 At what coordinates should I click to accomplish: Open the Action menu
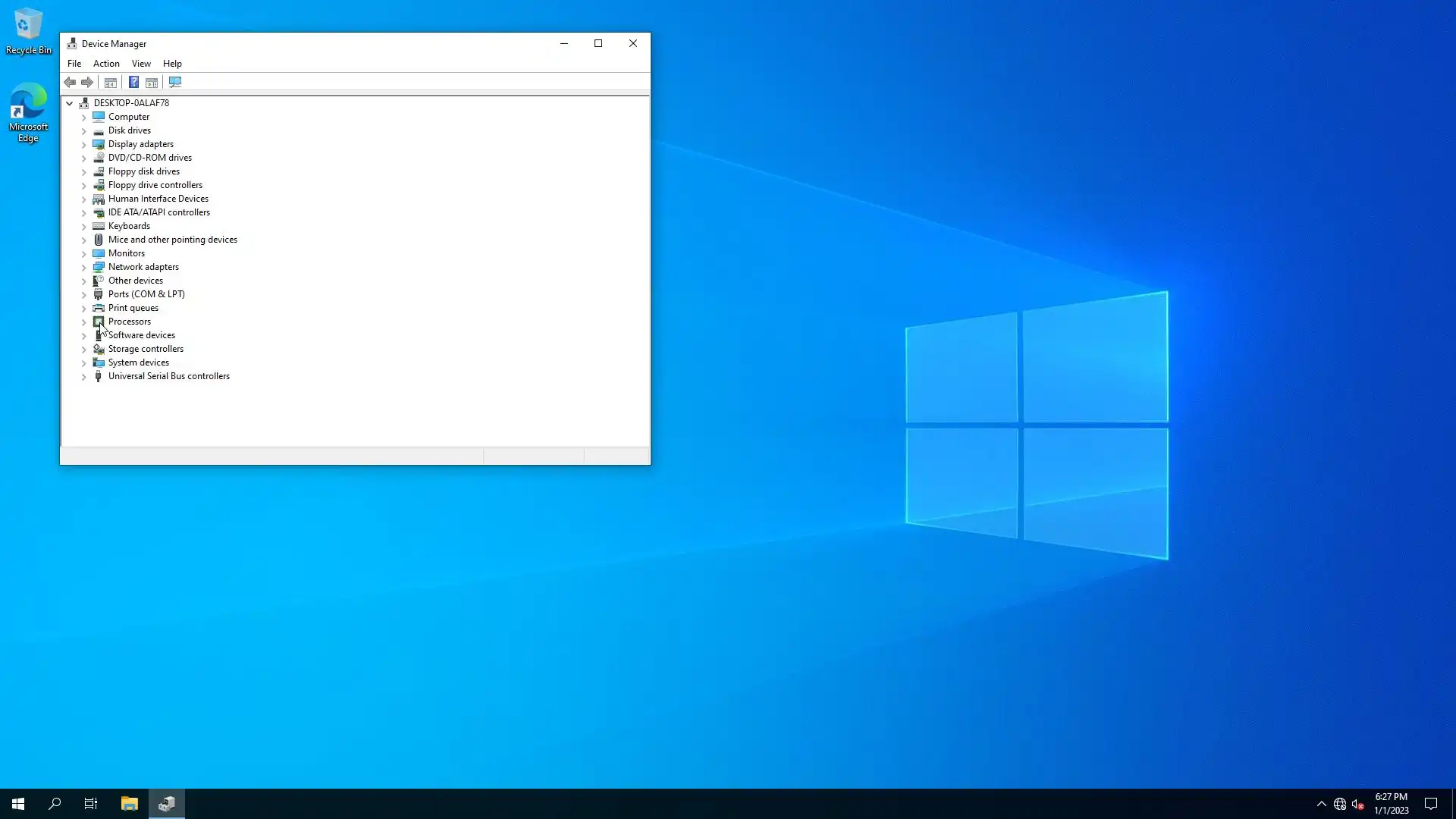tap(106, 64)
